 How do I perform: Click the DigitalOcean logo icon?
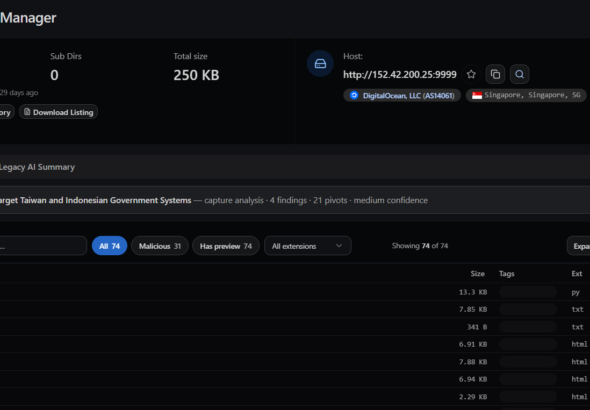tap(354, 95)
